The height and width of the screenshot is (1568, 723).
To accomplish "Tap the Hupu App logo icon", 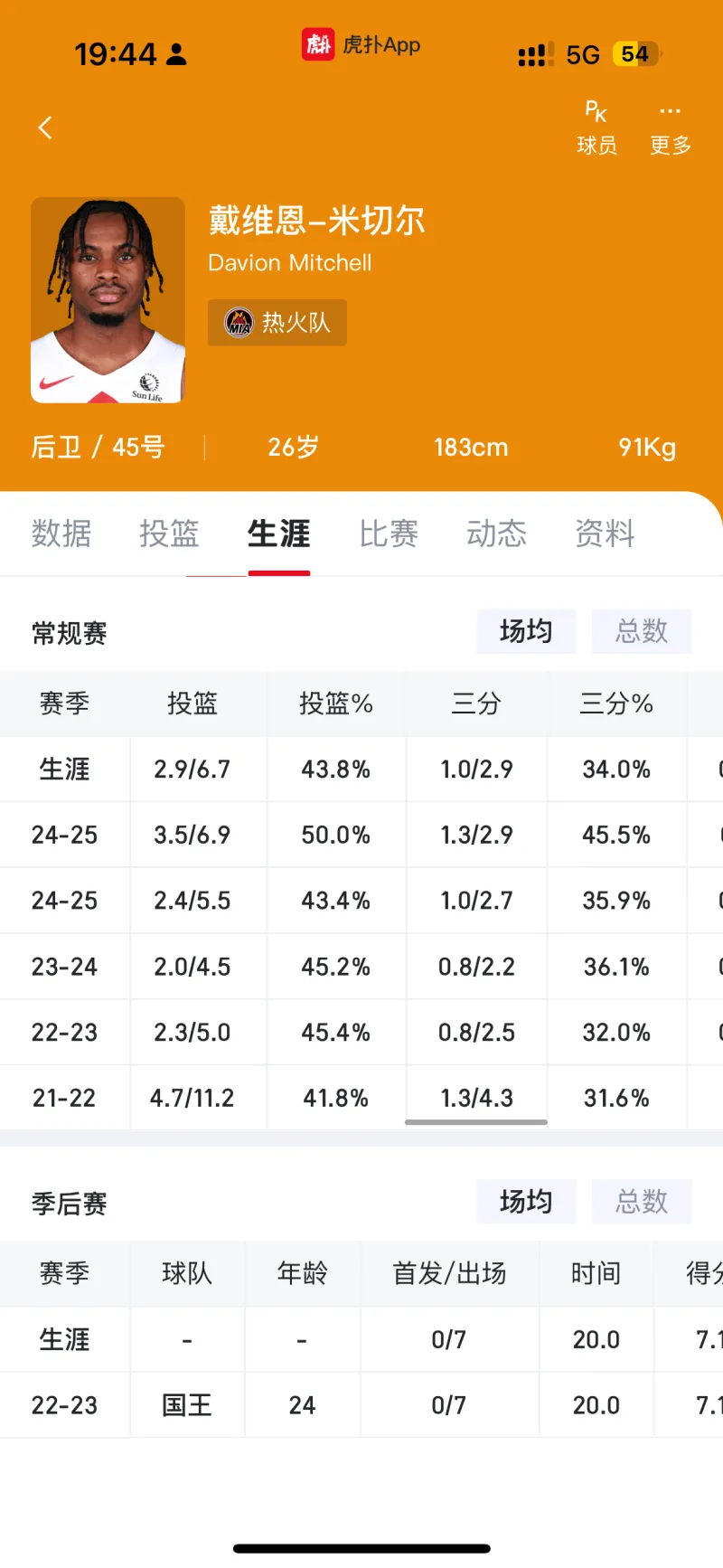I will tap(318, 43).
